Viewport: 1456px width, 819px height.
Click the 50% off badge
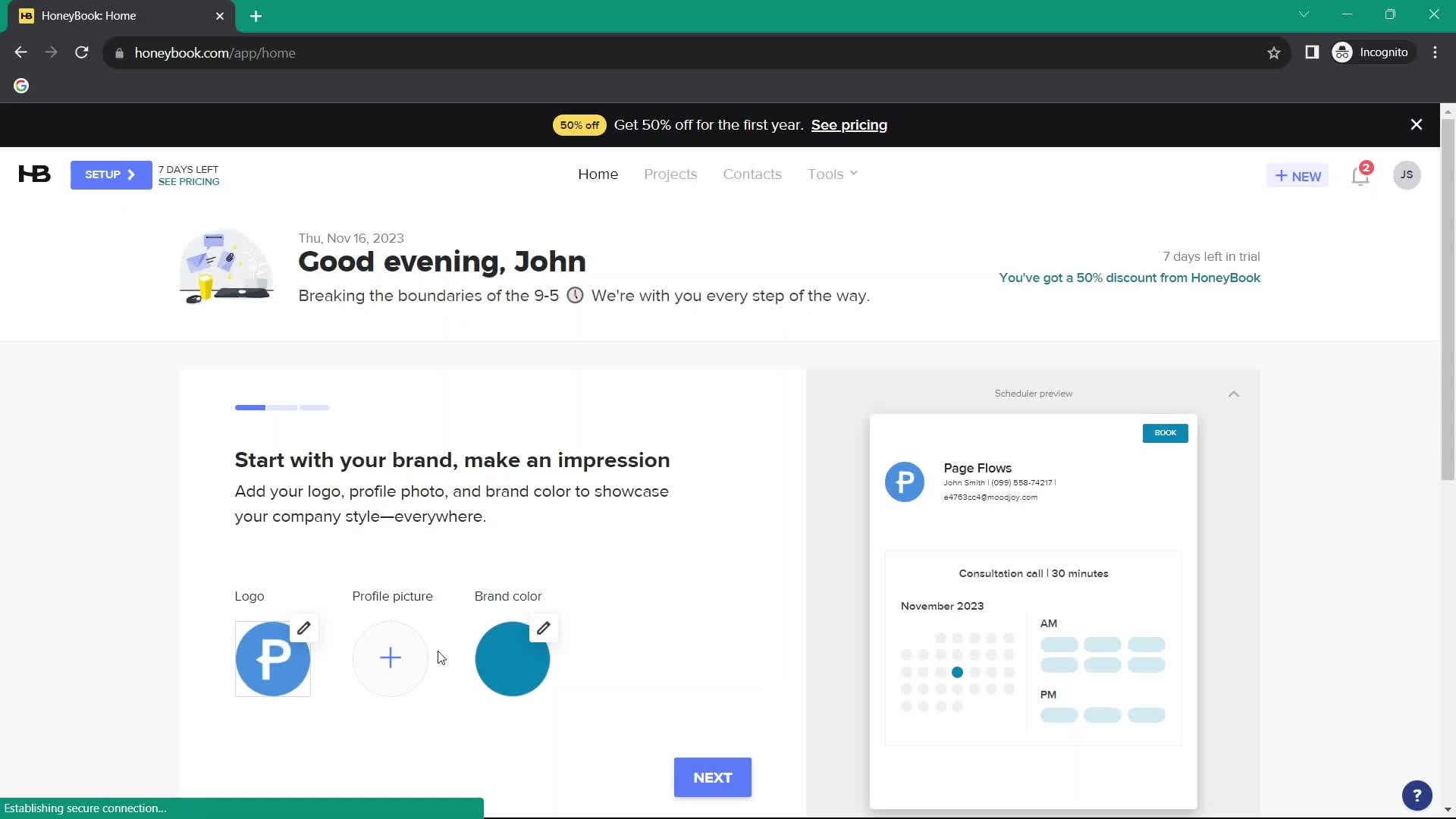(x=579, y=125)
